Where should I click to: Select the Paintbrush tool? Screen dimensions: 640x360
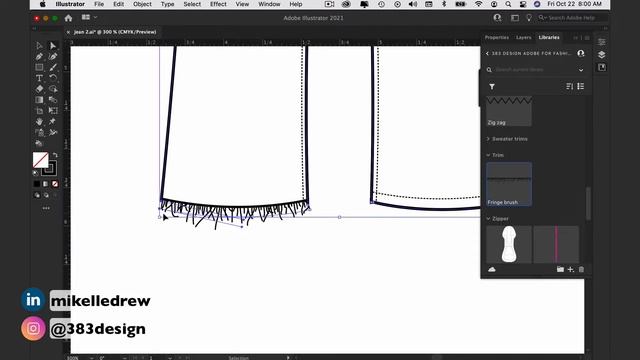click(53, 67)
